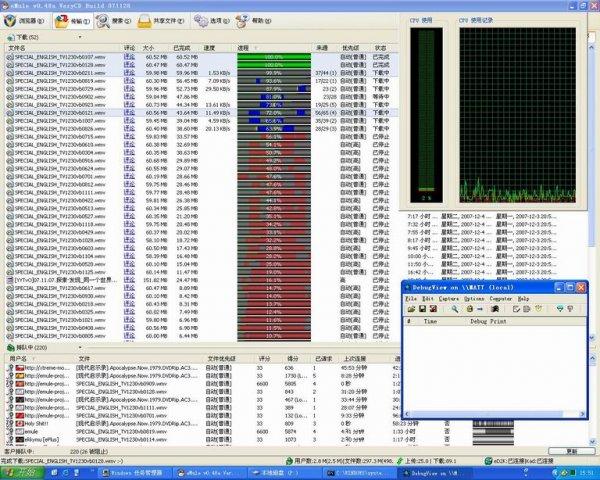Open the Options menu in DebugView
The height and width of the screenshot is (480, 600).
[x=473, y=298]
